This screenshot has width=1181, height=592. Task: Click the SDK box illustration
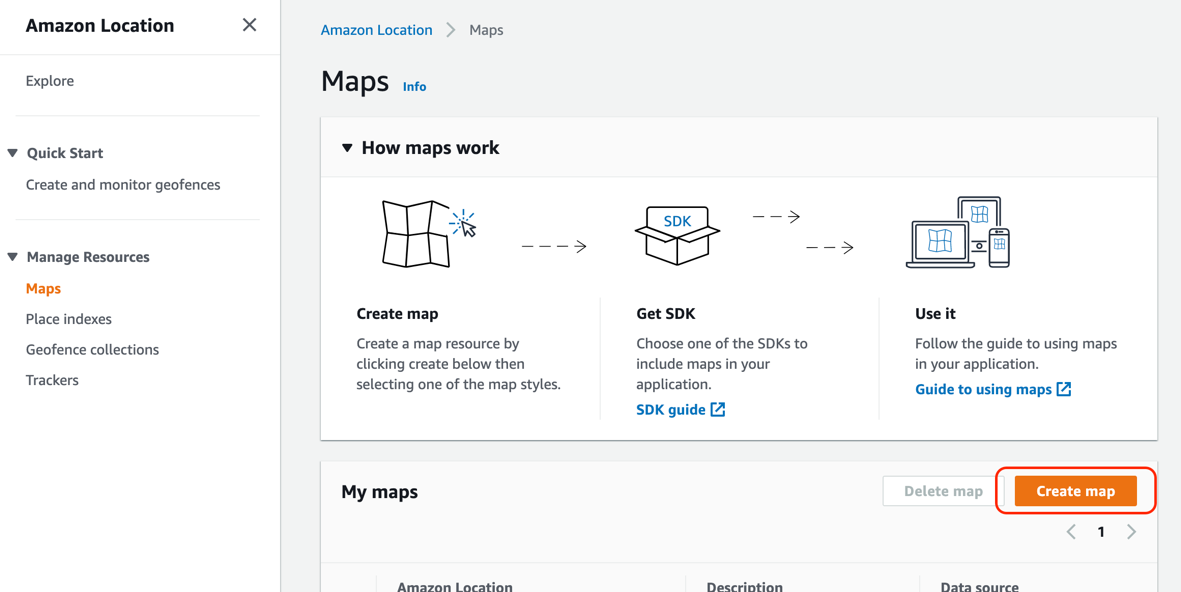coord(677,235)
